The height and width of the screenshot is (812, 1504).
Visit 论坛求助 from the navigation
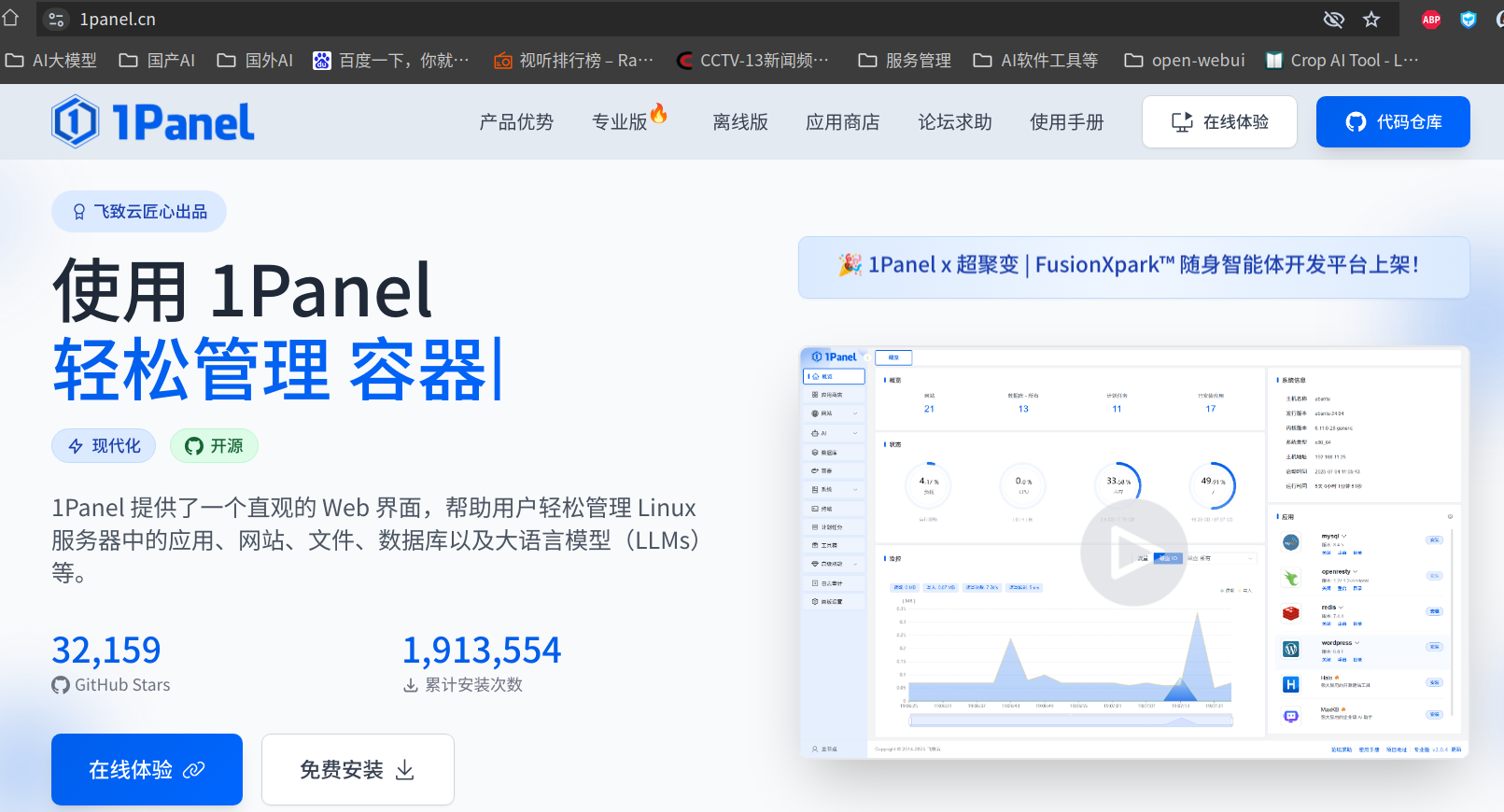[955, 122]
